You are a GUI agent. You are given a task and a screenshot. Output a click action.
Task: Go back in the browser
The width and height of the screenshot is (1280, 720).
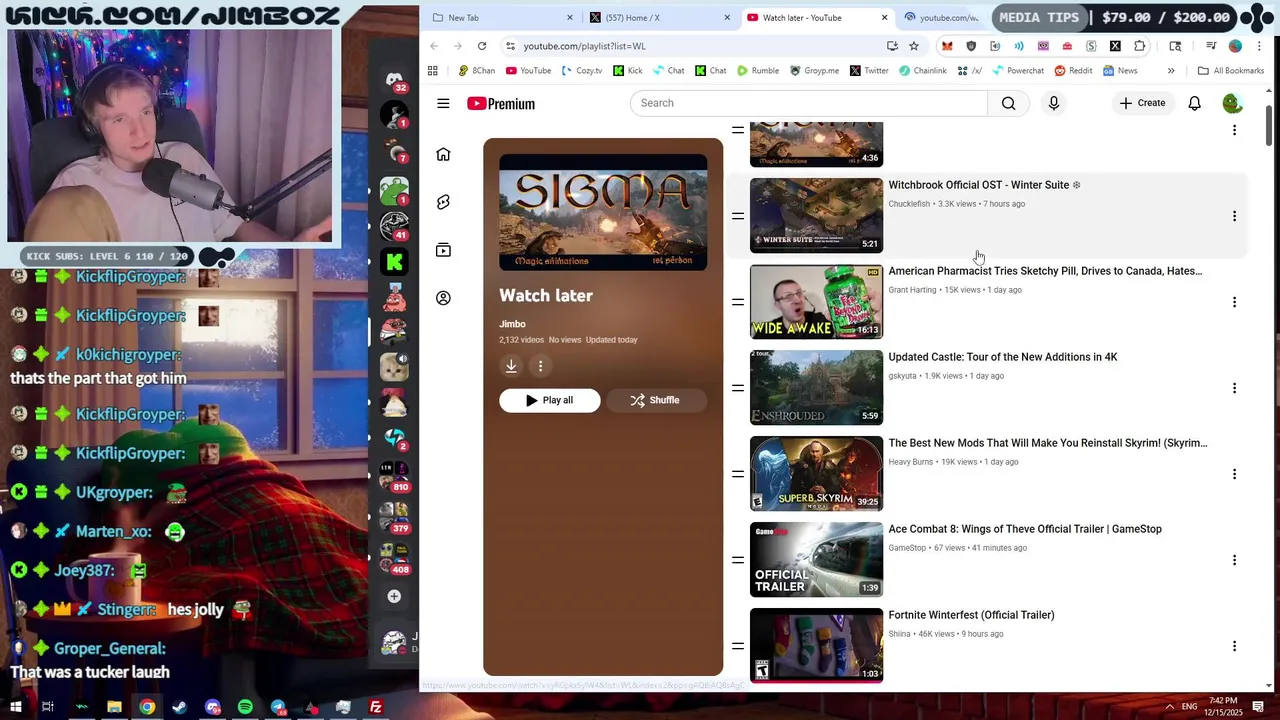coord(434,46)
